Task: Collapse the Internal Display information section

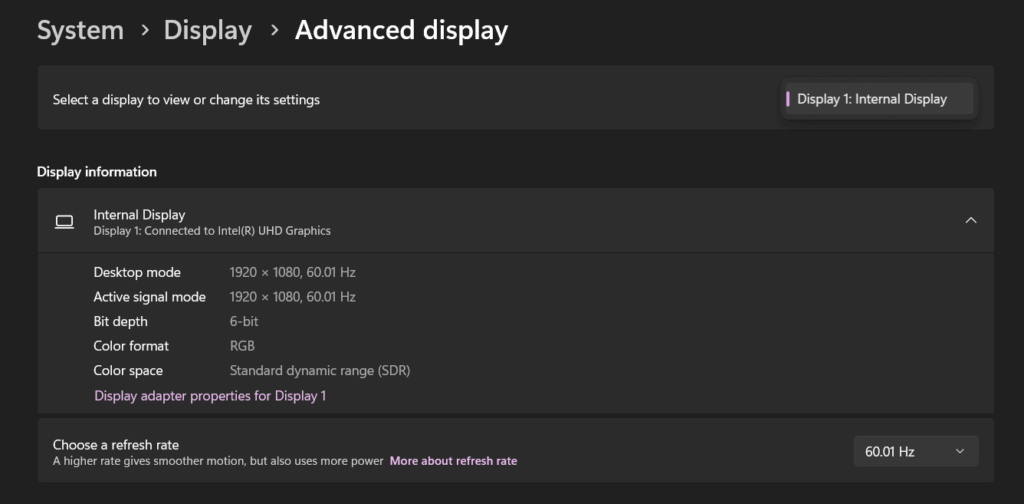Action: coord(970,221)
